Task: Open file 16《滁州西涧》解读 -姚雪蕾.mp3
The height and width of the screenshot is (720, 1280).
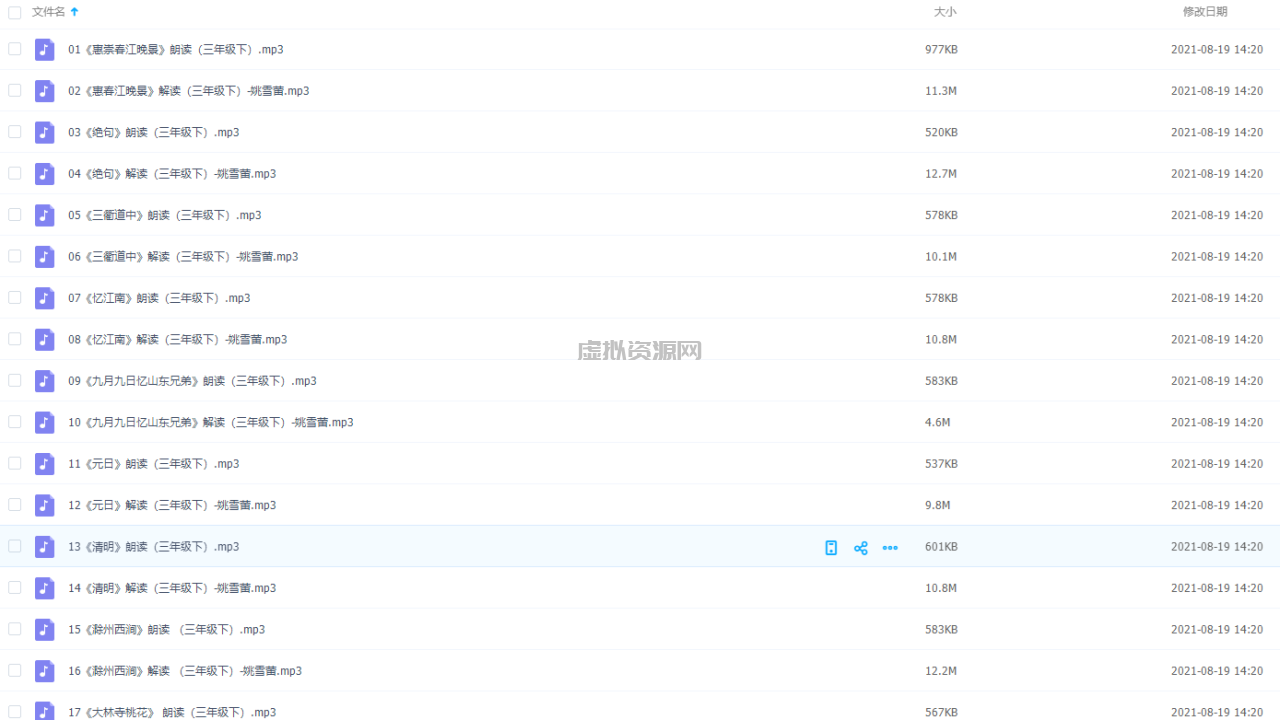Action: click(x=185, y=672)
